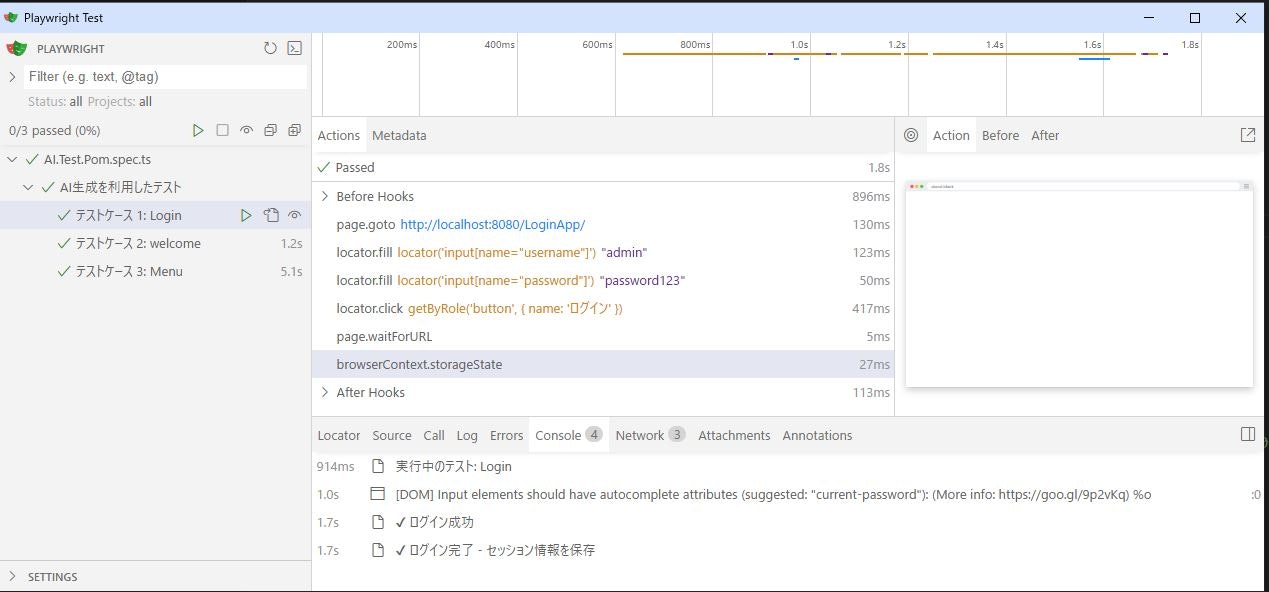Expand the filter options chevron

click(x=13, y=76)
